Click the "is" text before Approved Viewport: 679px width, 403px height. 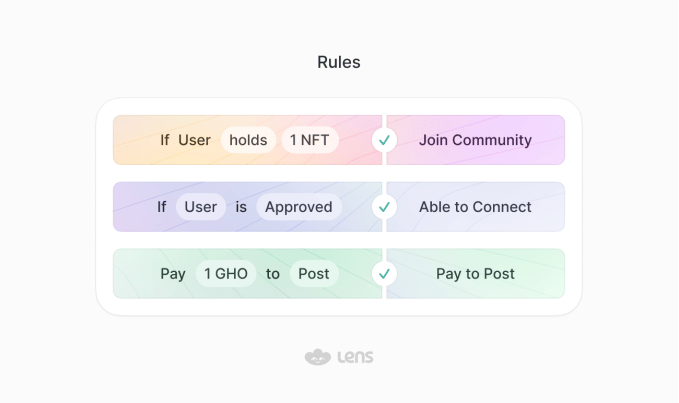click(x=241, y=207)
